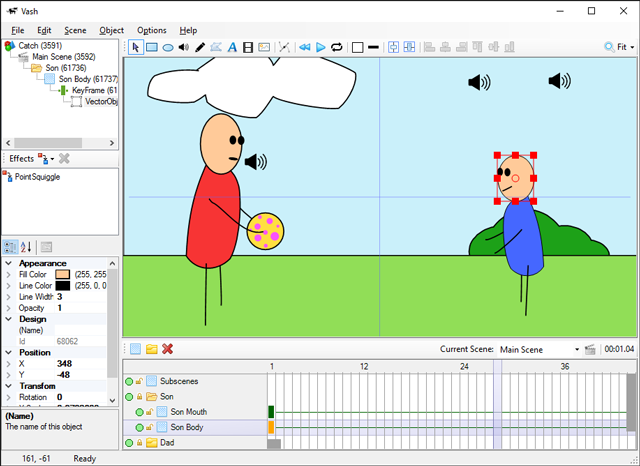Viewport: 640px width, 466px height.
Task: Click the align left edges icon
Action: pyautogui.click(x=429, y=47)
